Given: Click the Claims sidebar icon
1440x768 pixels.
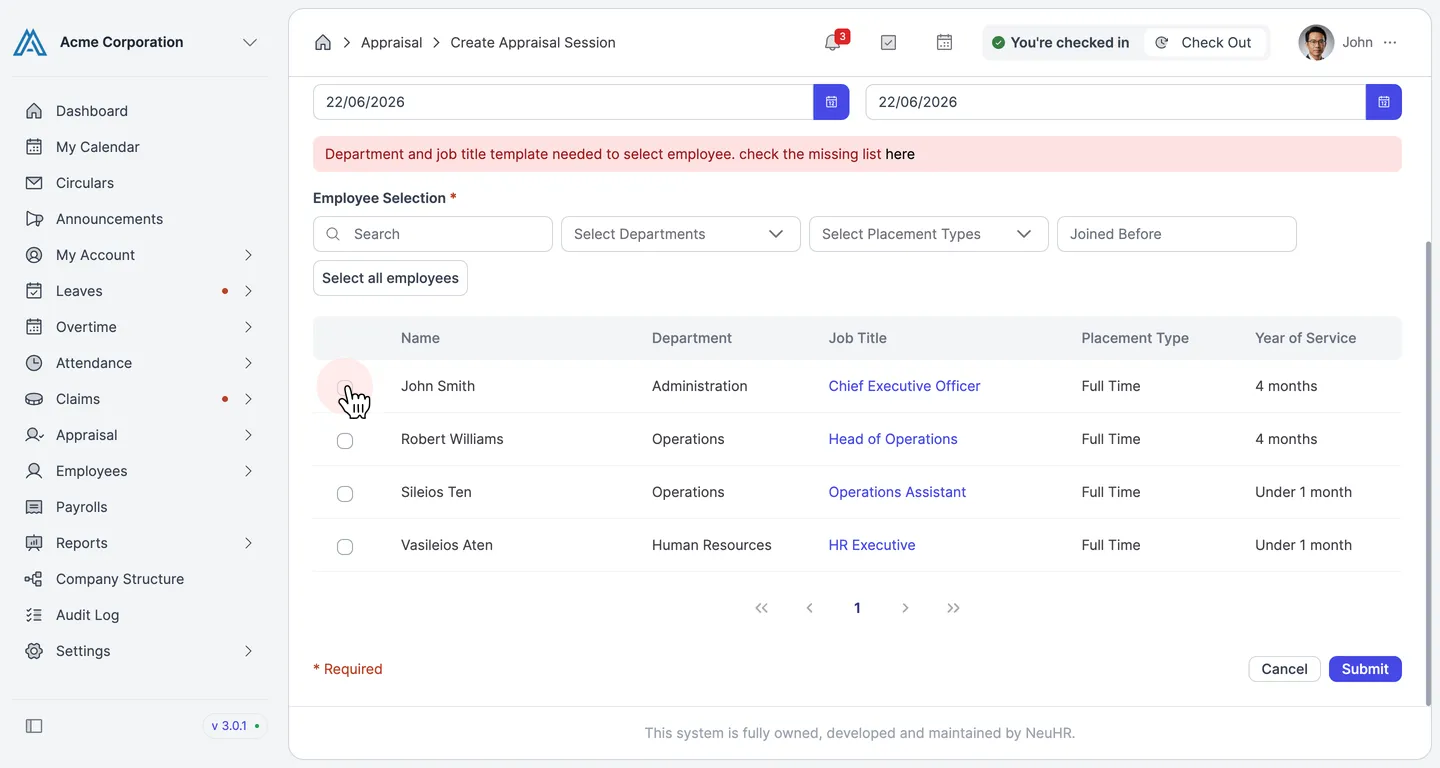Looking at the screenshot, I should click(x=34, y=399).
